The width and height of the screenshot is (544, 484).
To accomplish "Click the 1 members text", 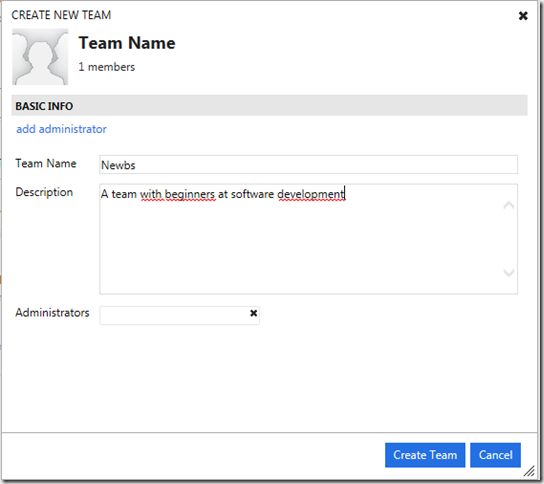I will (107, 67).
